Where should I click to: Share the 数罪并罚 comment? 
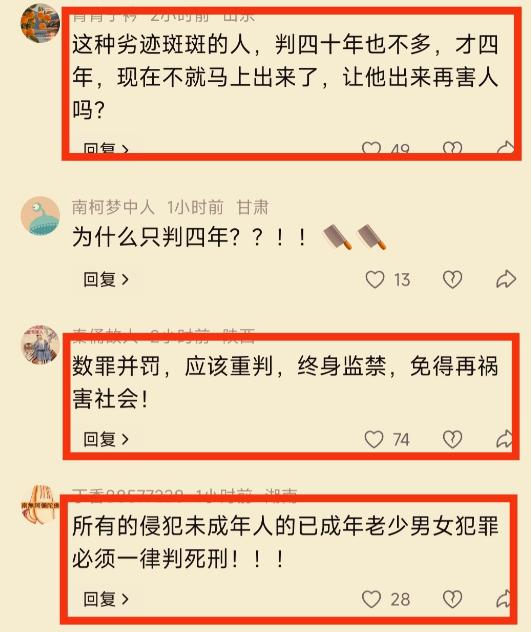click(x=504, y=439)
